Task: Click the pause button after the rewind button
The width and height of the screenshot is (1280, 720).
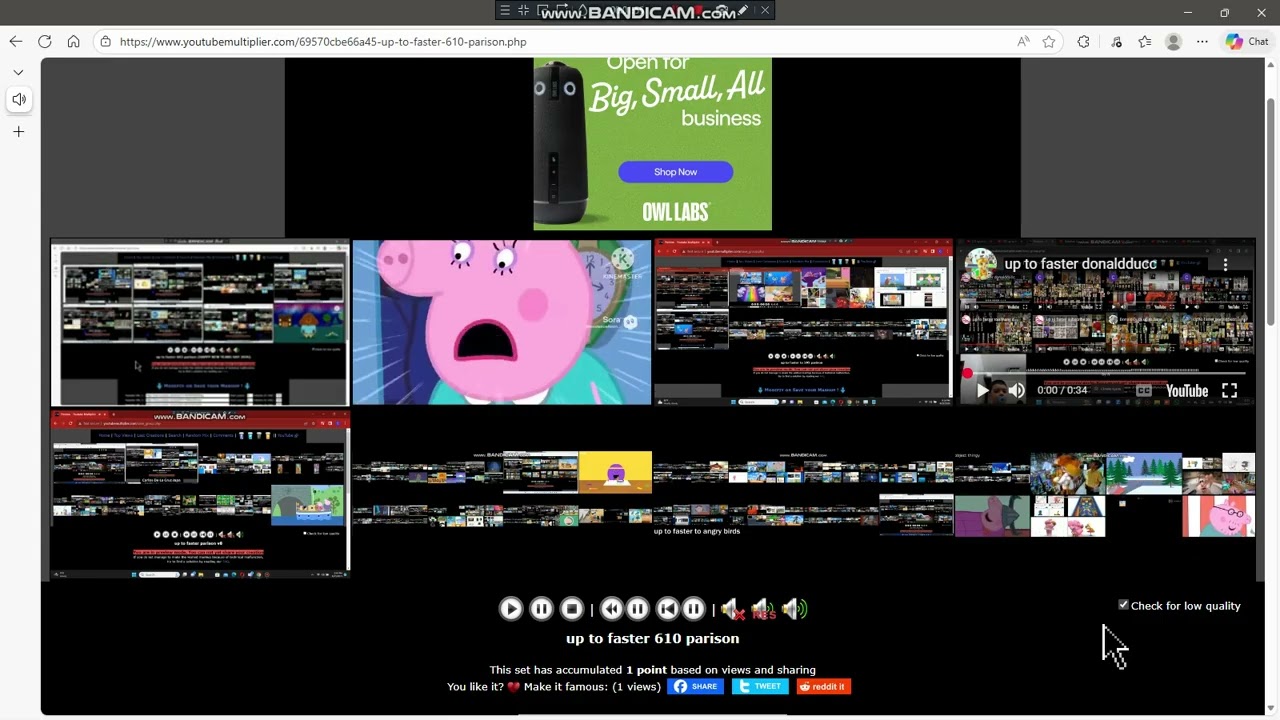Action: coord(637,609)
